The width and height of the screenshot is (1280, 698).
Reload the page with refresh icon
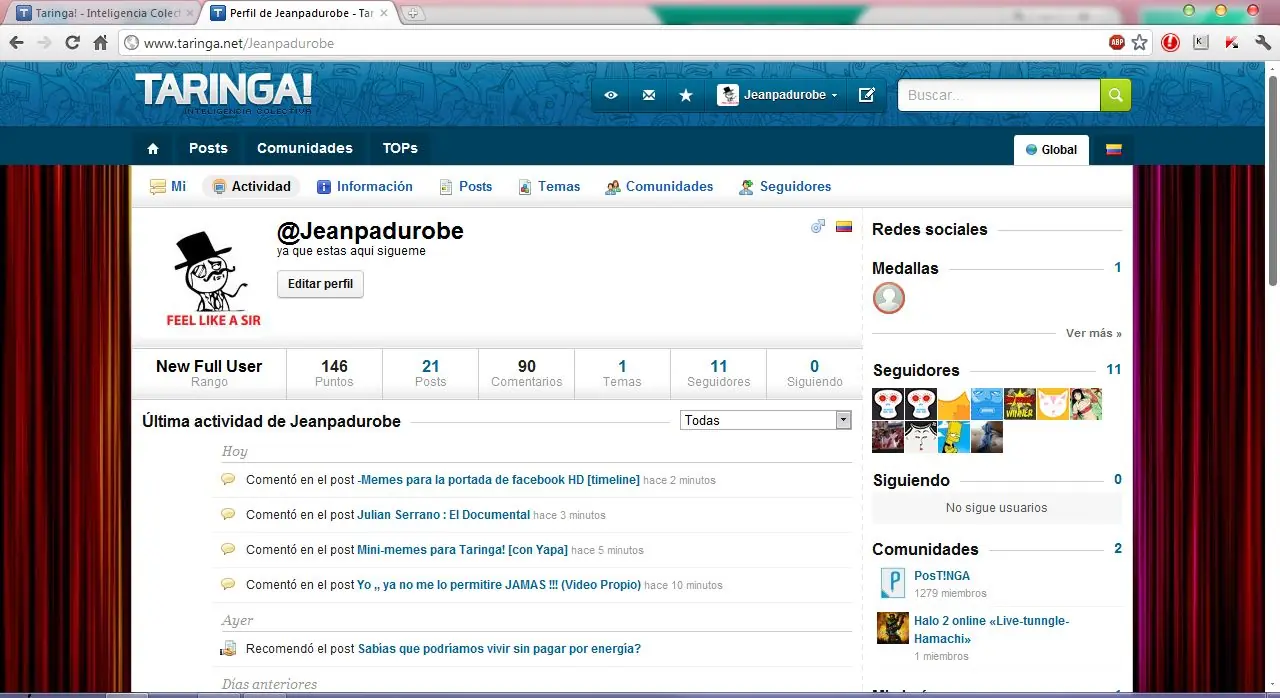pos(72,43)
